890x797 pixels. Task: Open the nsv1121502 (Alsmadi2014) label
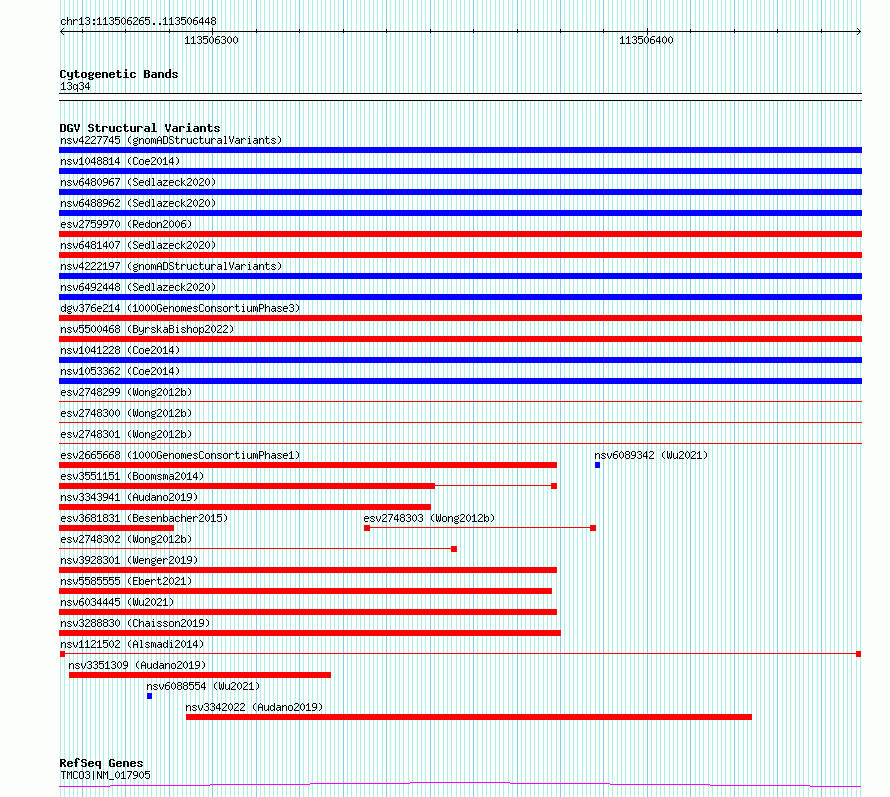coord(132,644)
